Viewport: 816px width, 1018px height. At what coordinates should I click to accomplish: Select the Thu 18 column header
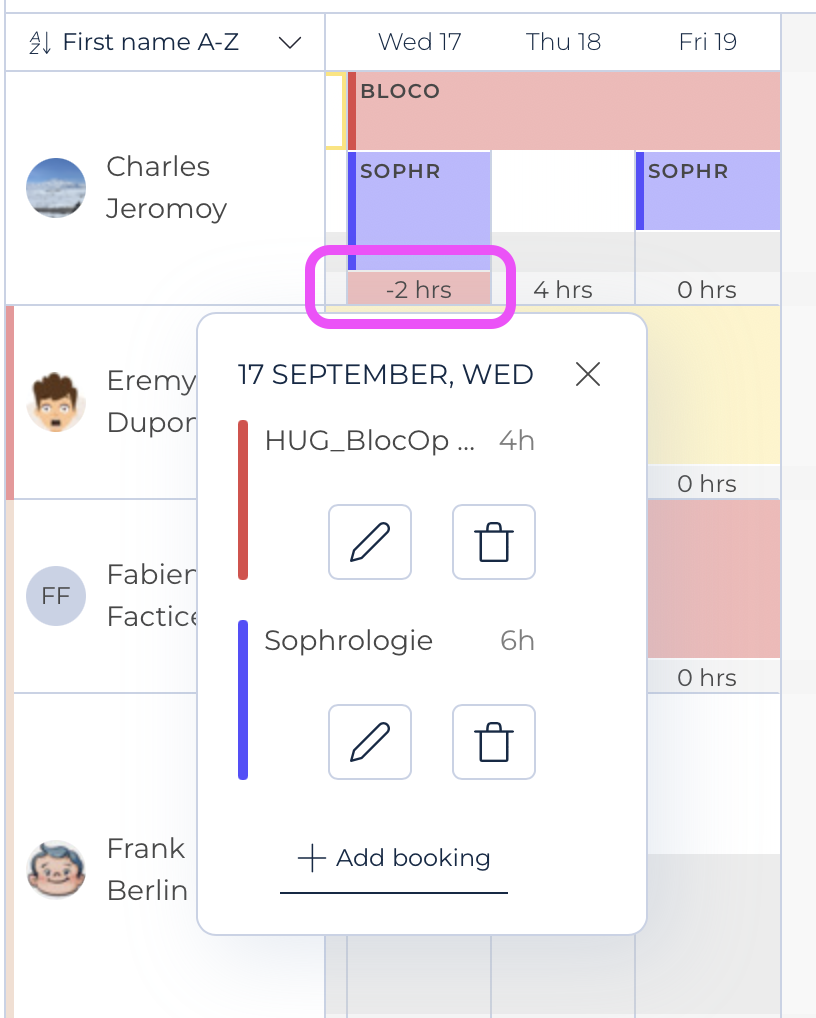(x=563, y=42)
